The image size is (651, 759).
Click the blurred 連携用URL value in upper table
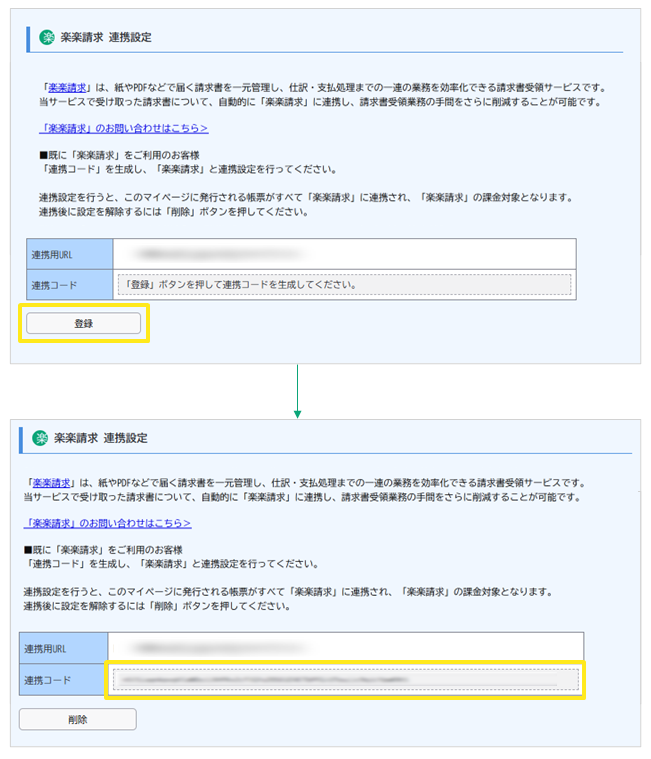click(x=220, y=254)
